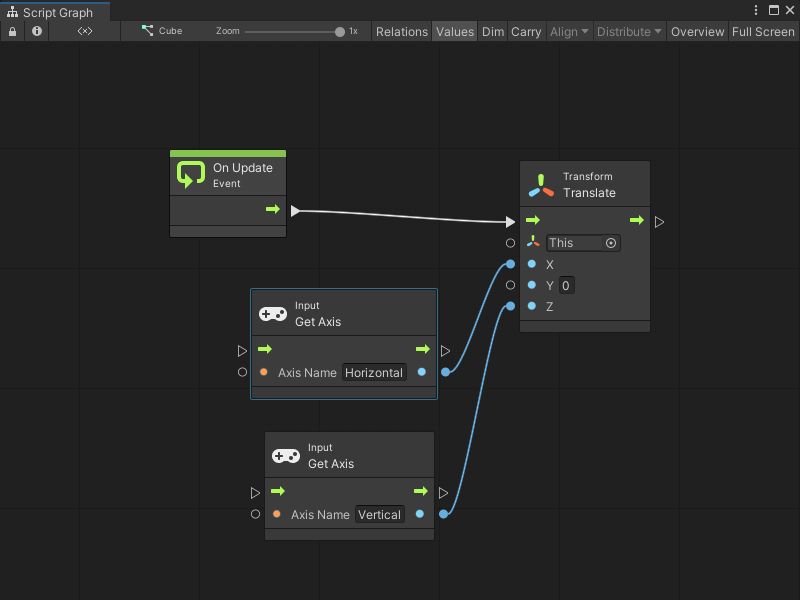Click the lock icon in the toolbar
Image resolution: width=800 pixels, height=600 pixels.
pyautogui.click(x=12, y=31)
